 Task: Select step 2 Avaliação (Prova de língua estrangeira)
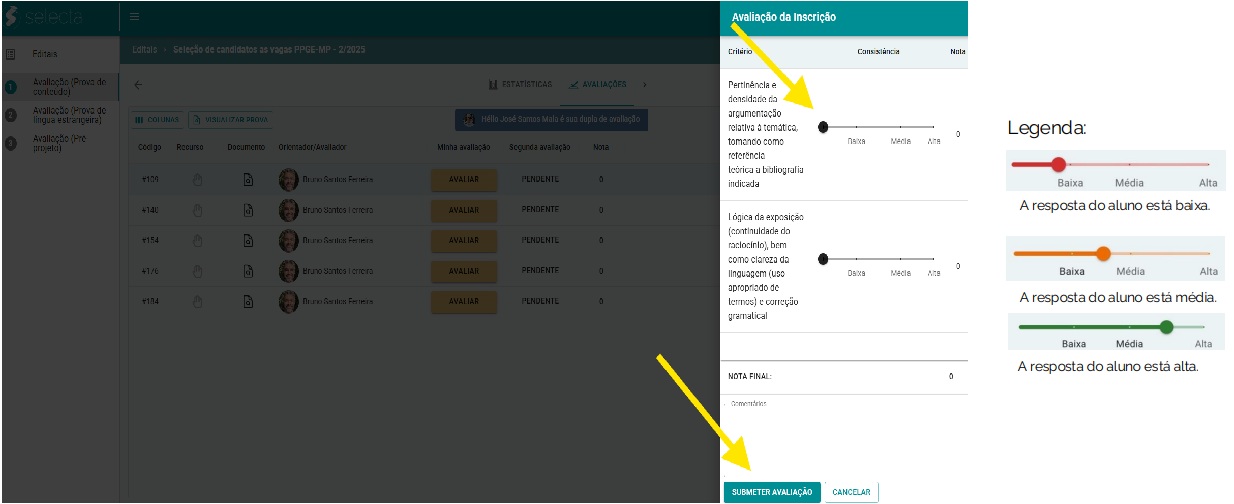point(59,115)
